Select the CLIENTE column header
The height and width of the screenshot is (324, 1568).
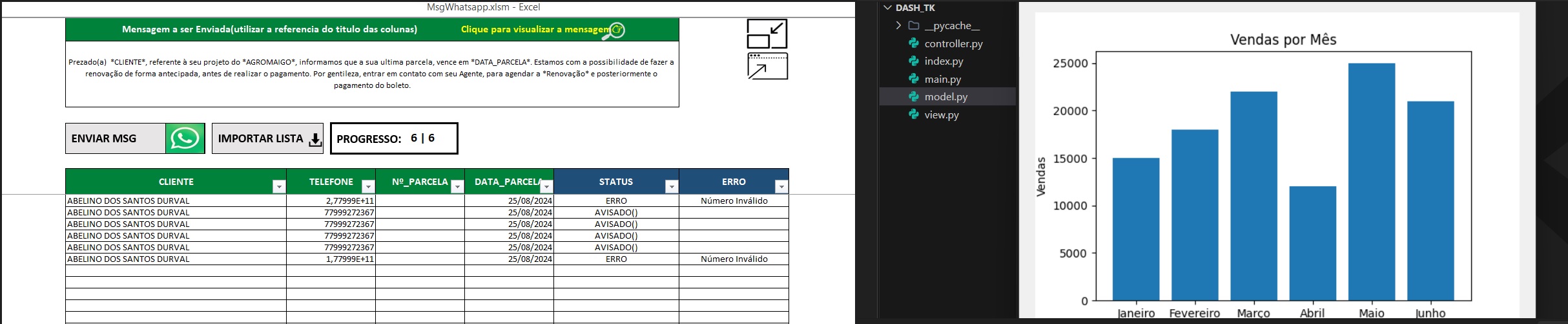(x=176, y=182)
